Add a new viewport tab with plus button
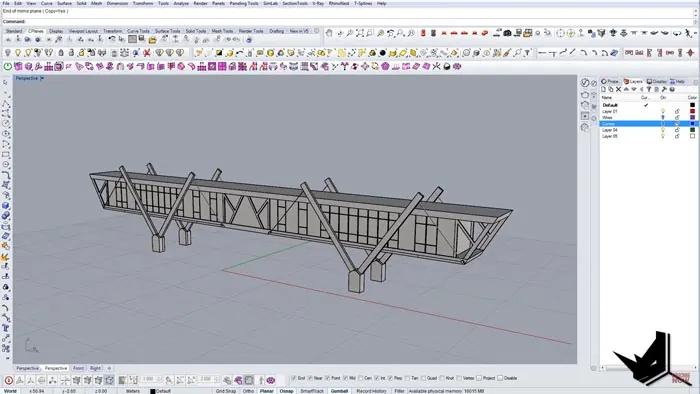Screen dimensions: 700x394 point(109,368)
